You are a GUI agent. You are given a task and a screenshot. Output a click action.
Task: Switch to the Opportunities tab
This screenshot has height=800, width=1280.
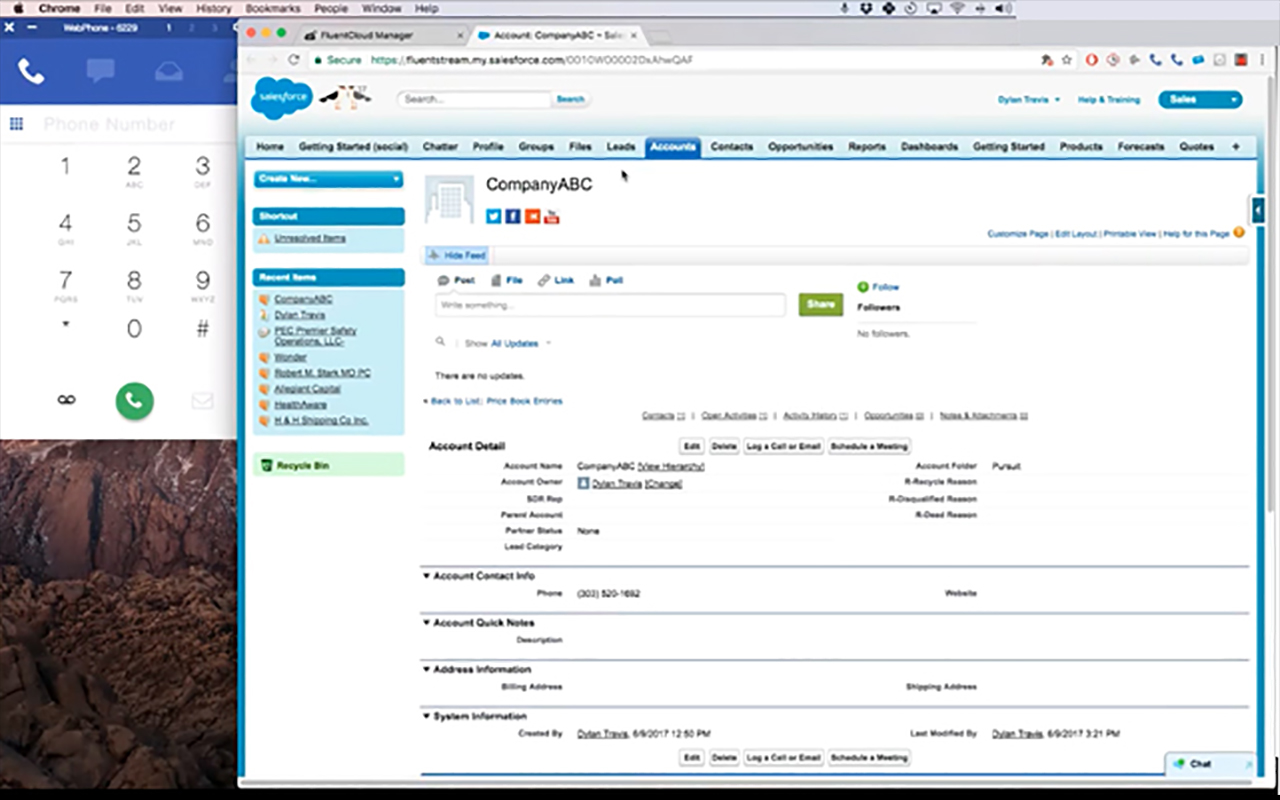point(801,146)
